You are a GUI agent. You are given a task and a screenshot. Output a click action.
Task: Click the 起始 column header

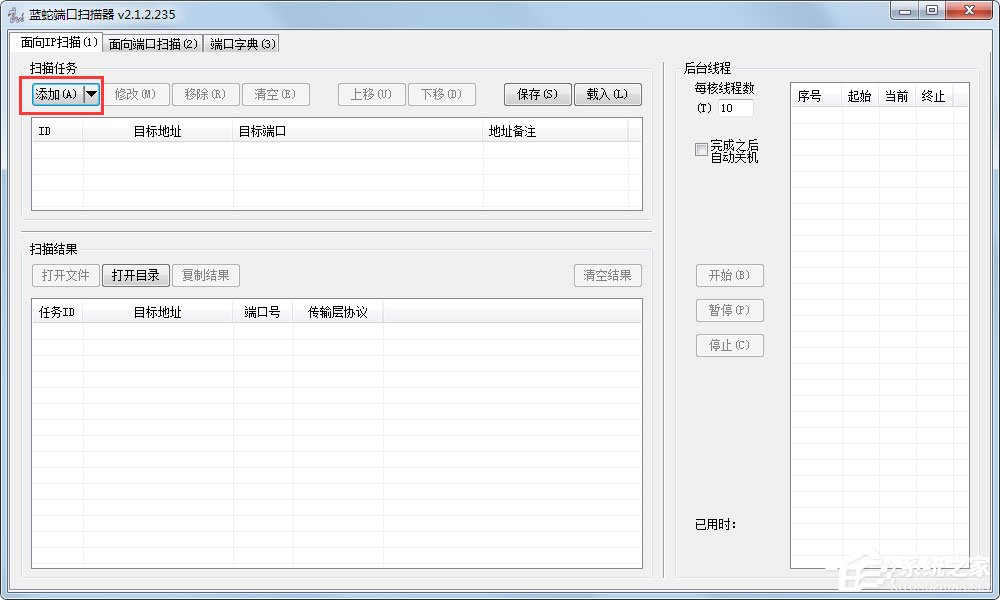(860, 96)
